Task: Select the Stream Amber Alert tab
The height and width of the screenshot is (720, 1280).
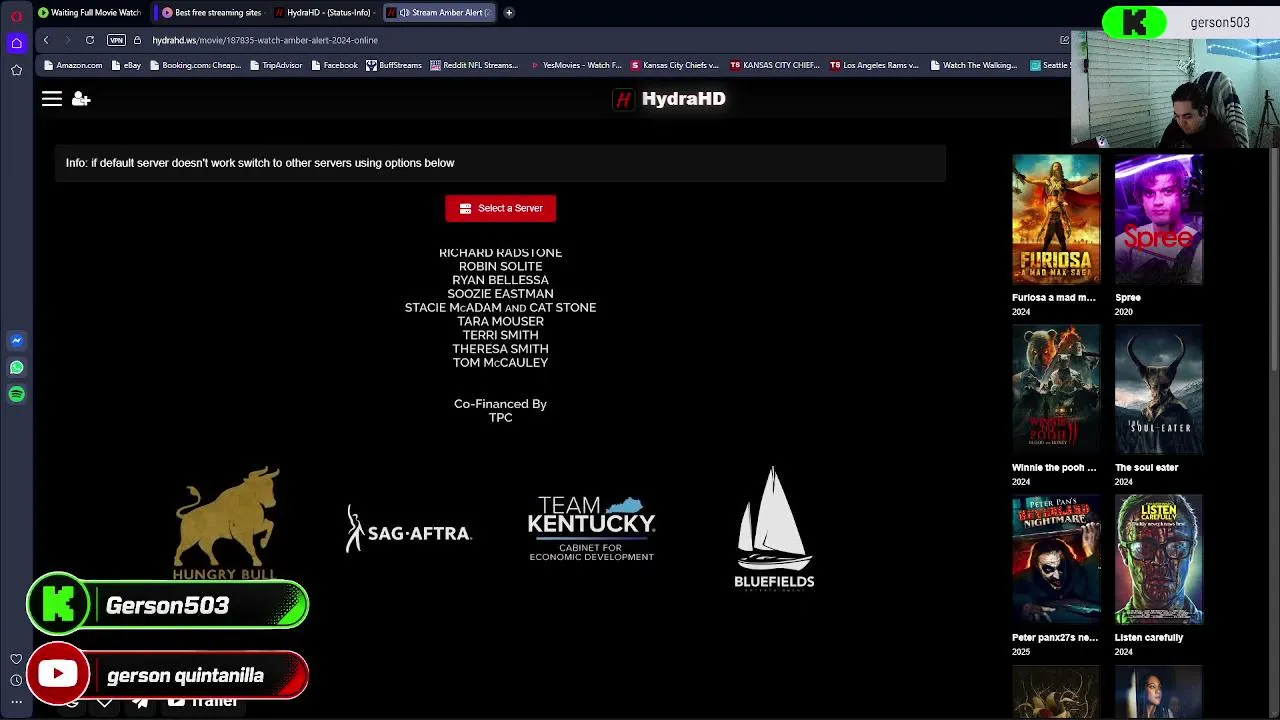Action: [441, 13]
